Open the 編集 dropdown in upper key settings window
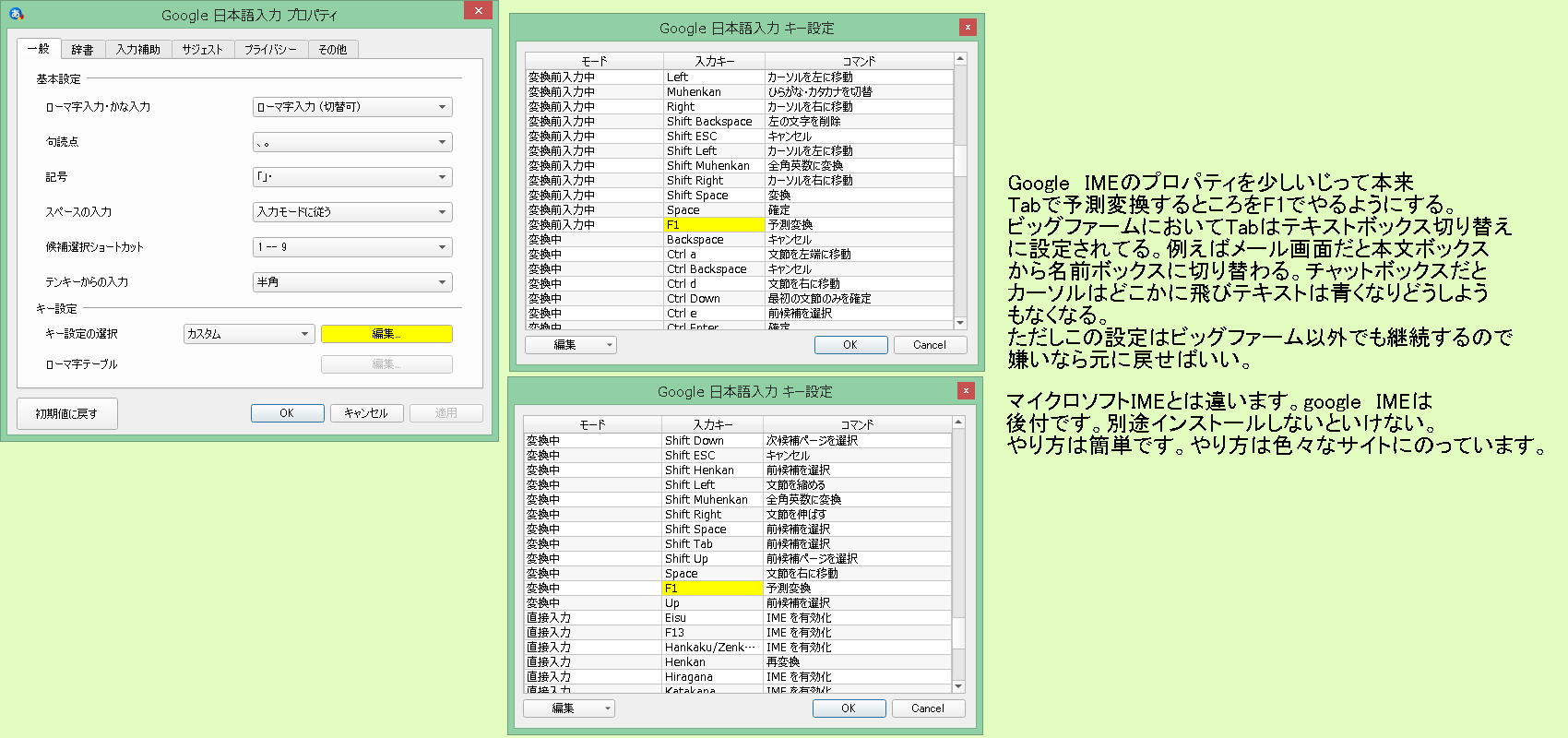The image size is (1568, 738). click(571, 345)
